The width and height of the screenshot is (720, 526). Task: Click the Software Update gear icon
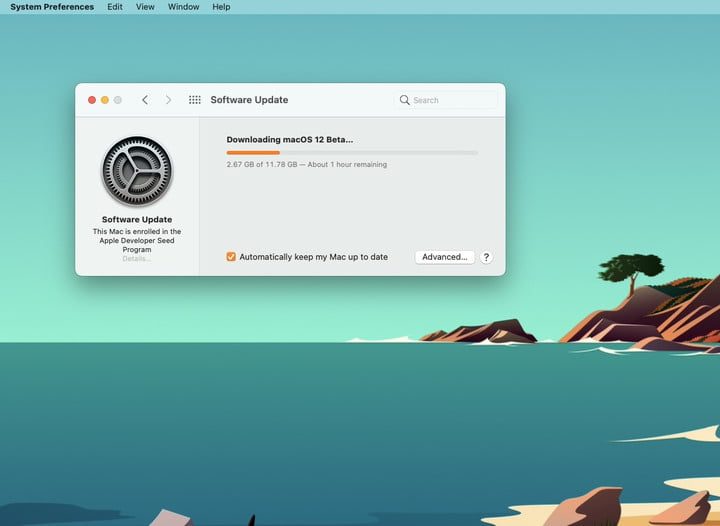click(x=137, y=171)
